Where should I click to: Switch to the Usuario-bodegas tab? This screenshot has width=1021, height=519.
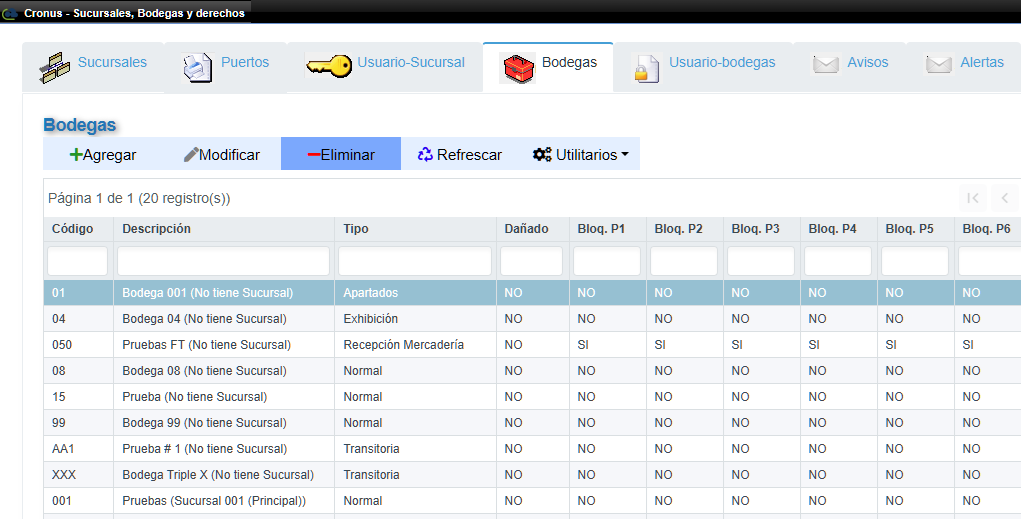pos(721,62)
